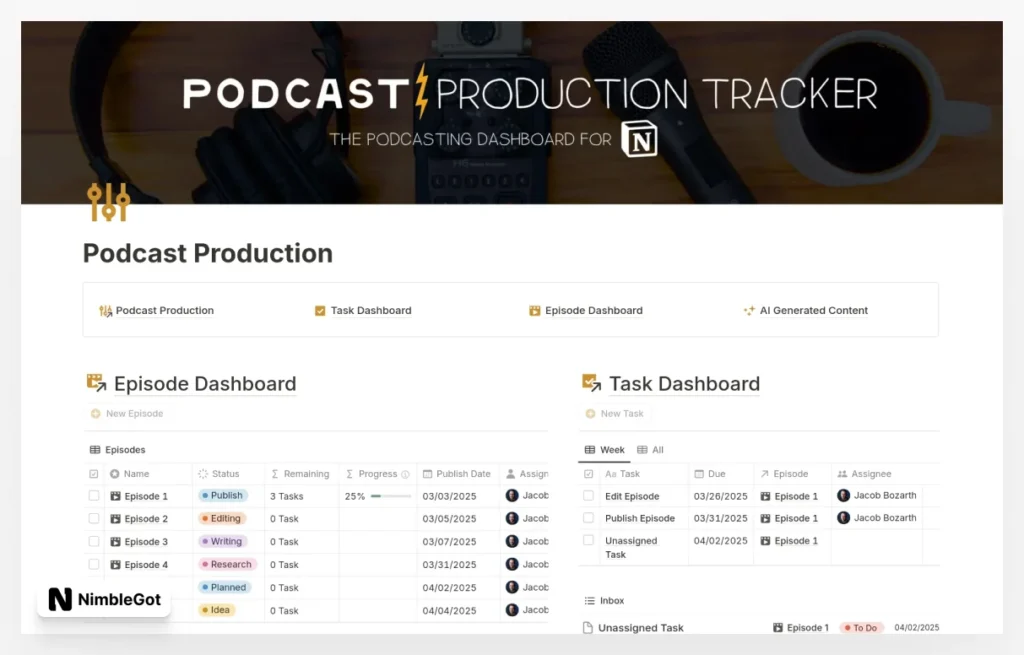Click the Notion logo in the banner
The image size is (1024, 655).
638,139
